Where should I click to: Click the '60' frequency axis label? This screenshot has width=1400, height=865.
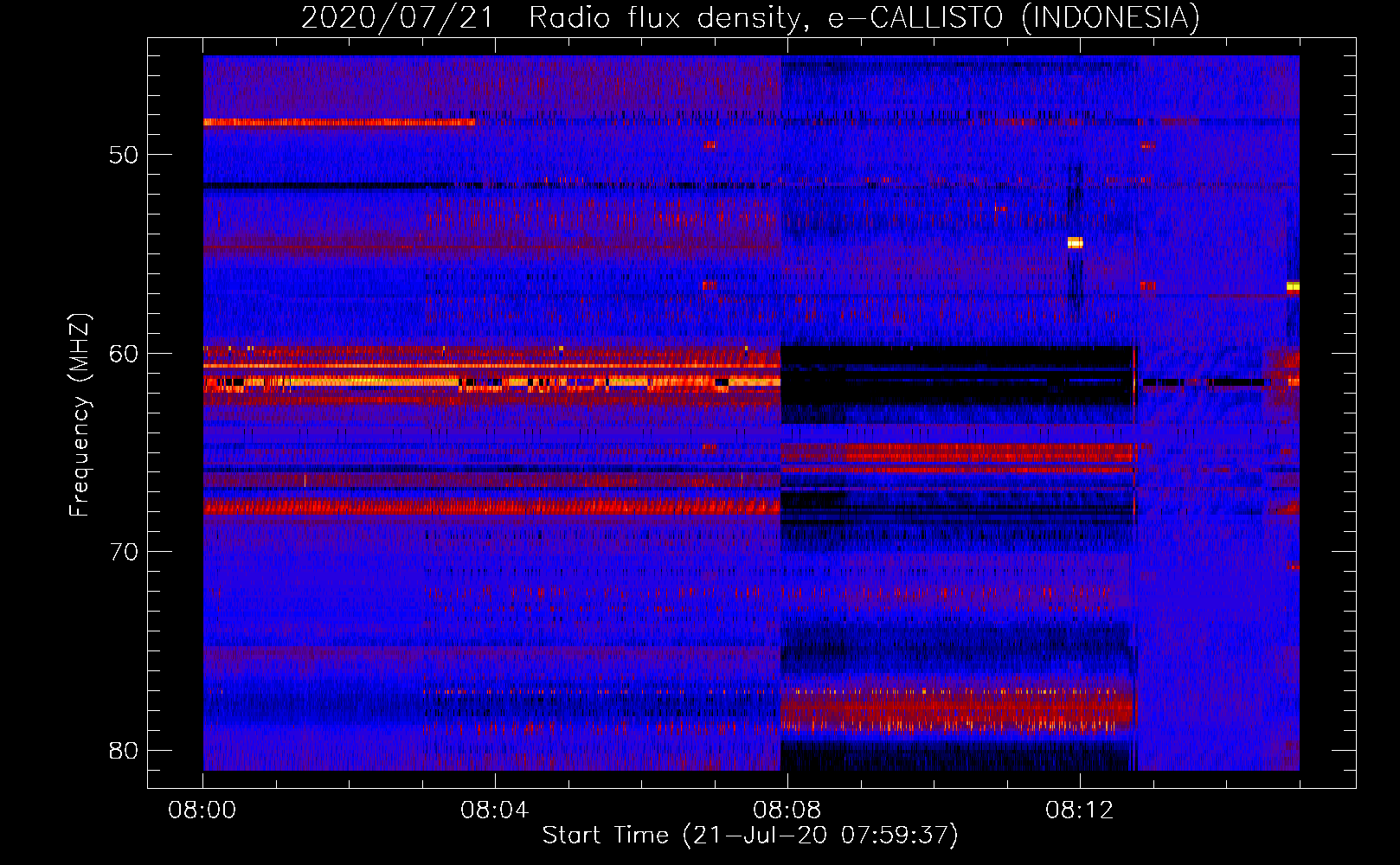tap(124, 354)
